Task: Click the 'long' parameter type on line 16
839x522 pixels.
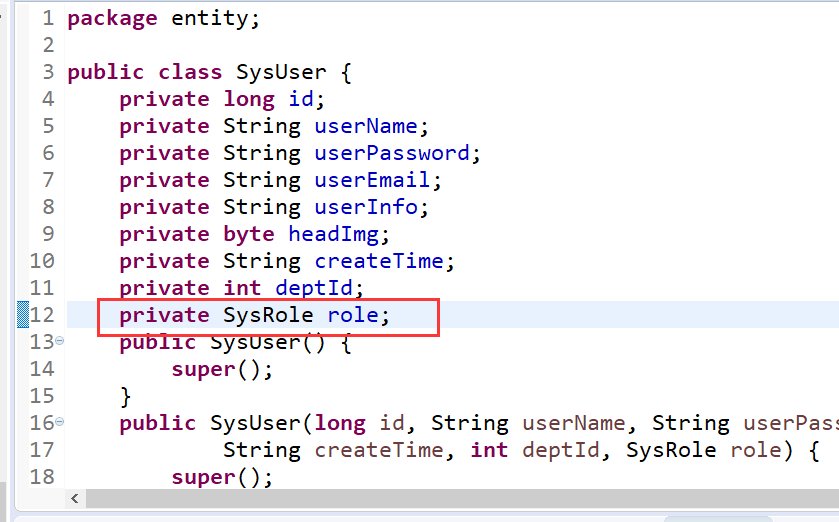Action: point(340,424)
